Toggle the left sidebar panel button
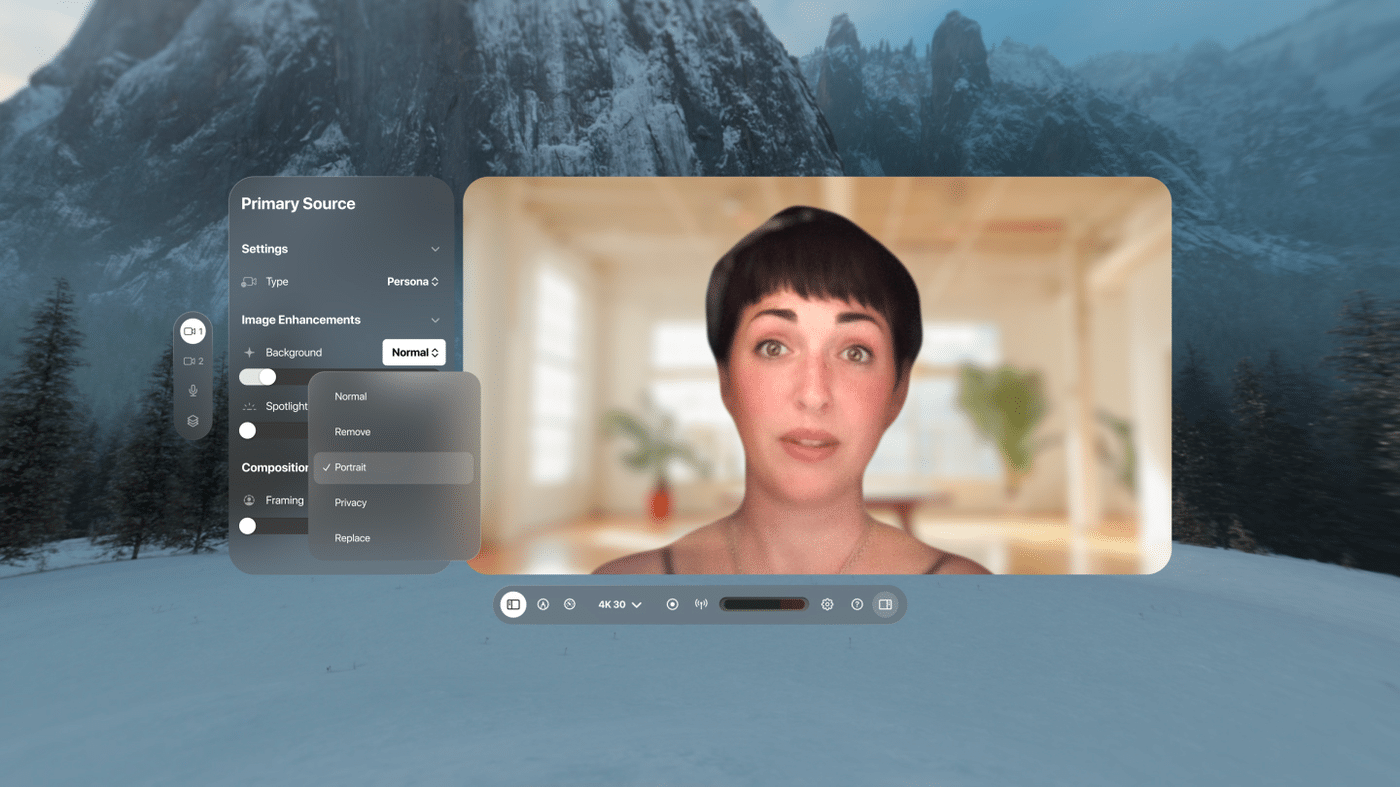This screenshot has height=787, width=1400. pos(513,604)
